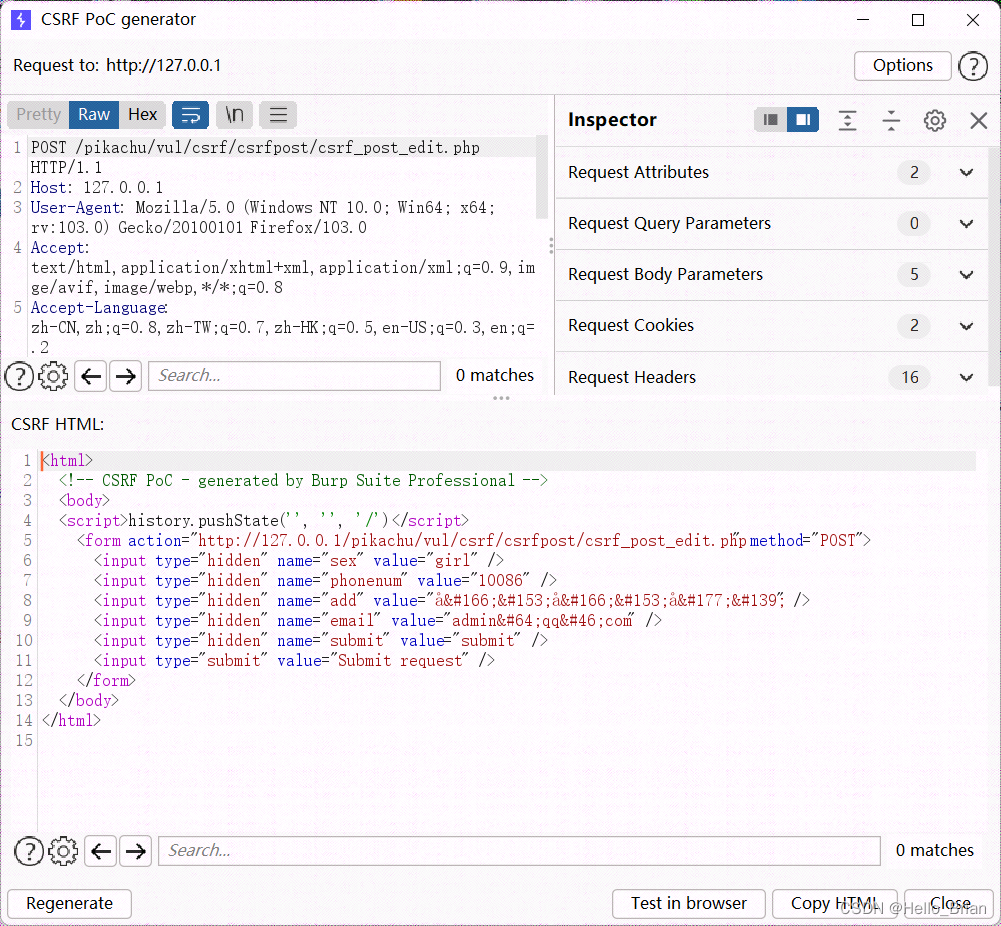
Task: Click hidden input line named email
Action: pos(377,620)
